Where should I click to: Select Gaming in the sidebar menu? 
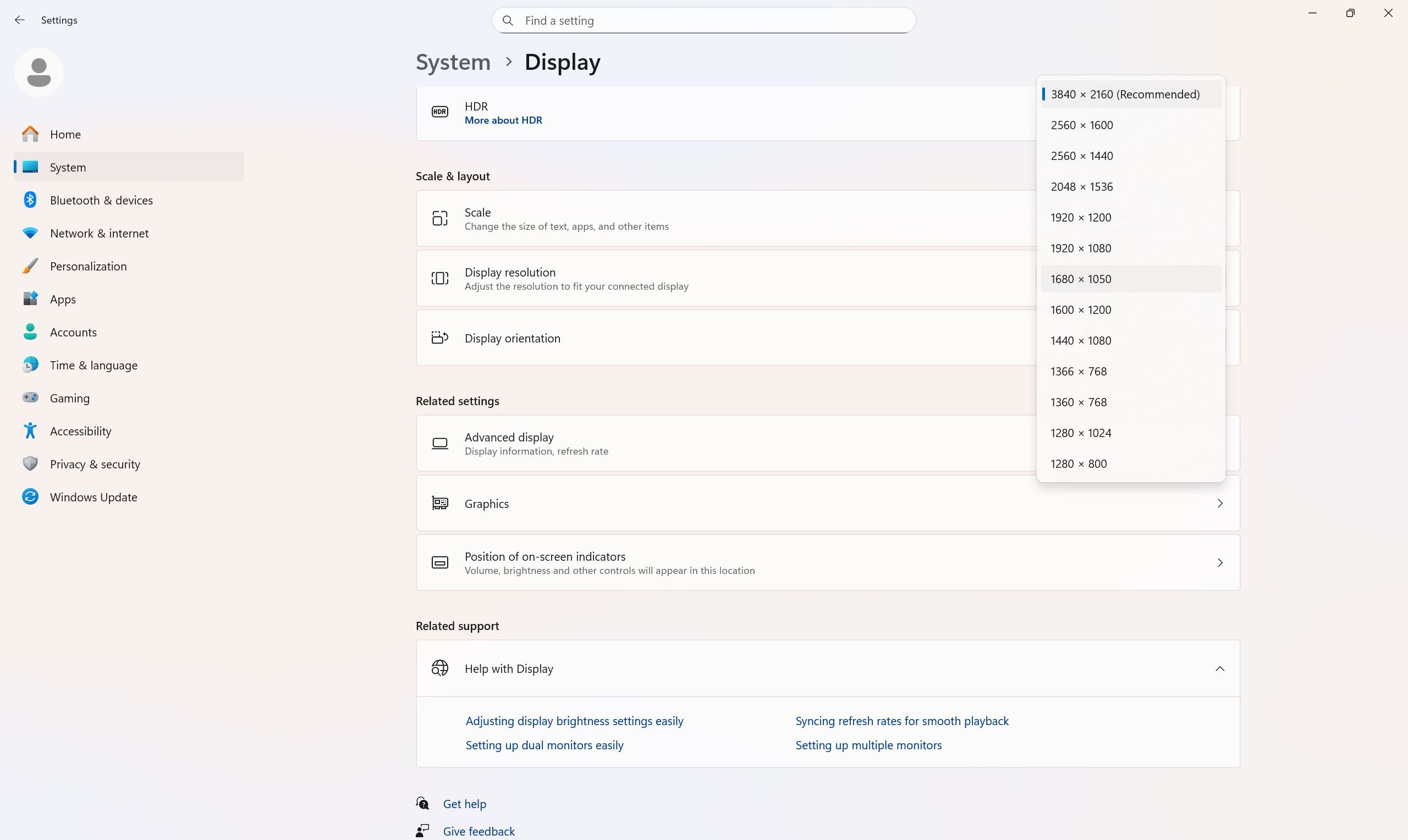coord(69,398)
